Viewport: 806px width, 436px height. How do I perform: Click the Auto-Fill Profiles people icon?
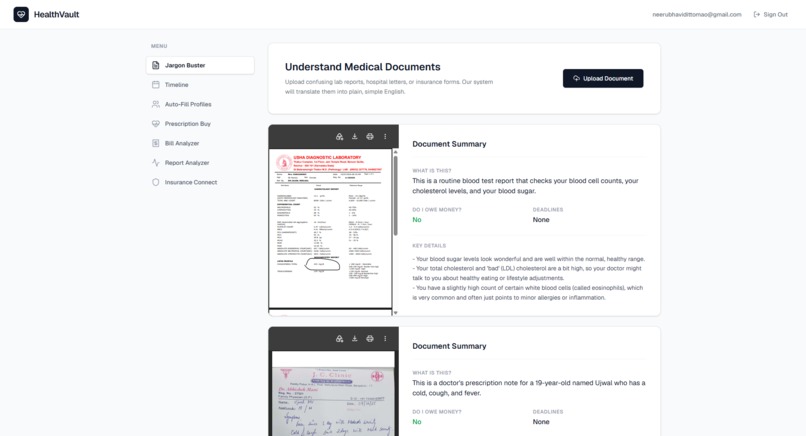[x=156, y=104]
